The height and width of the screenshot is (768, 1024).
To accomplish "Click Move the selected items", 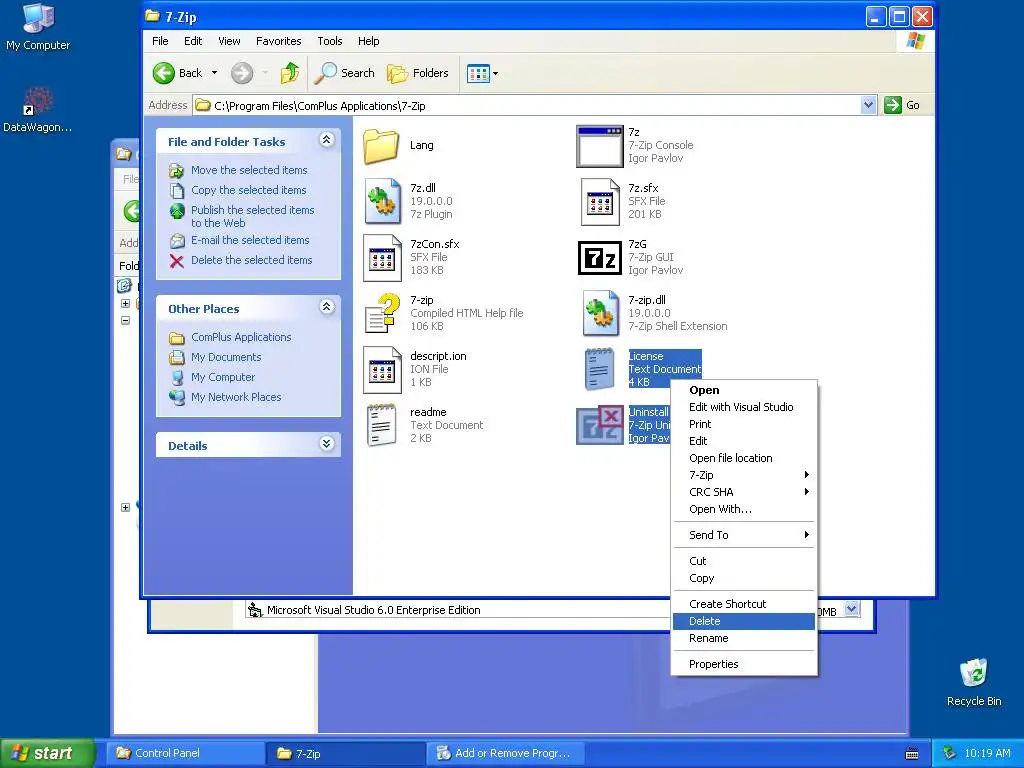I will click(249, 170).
